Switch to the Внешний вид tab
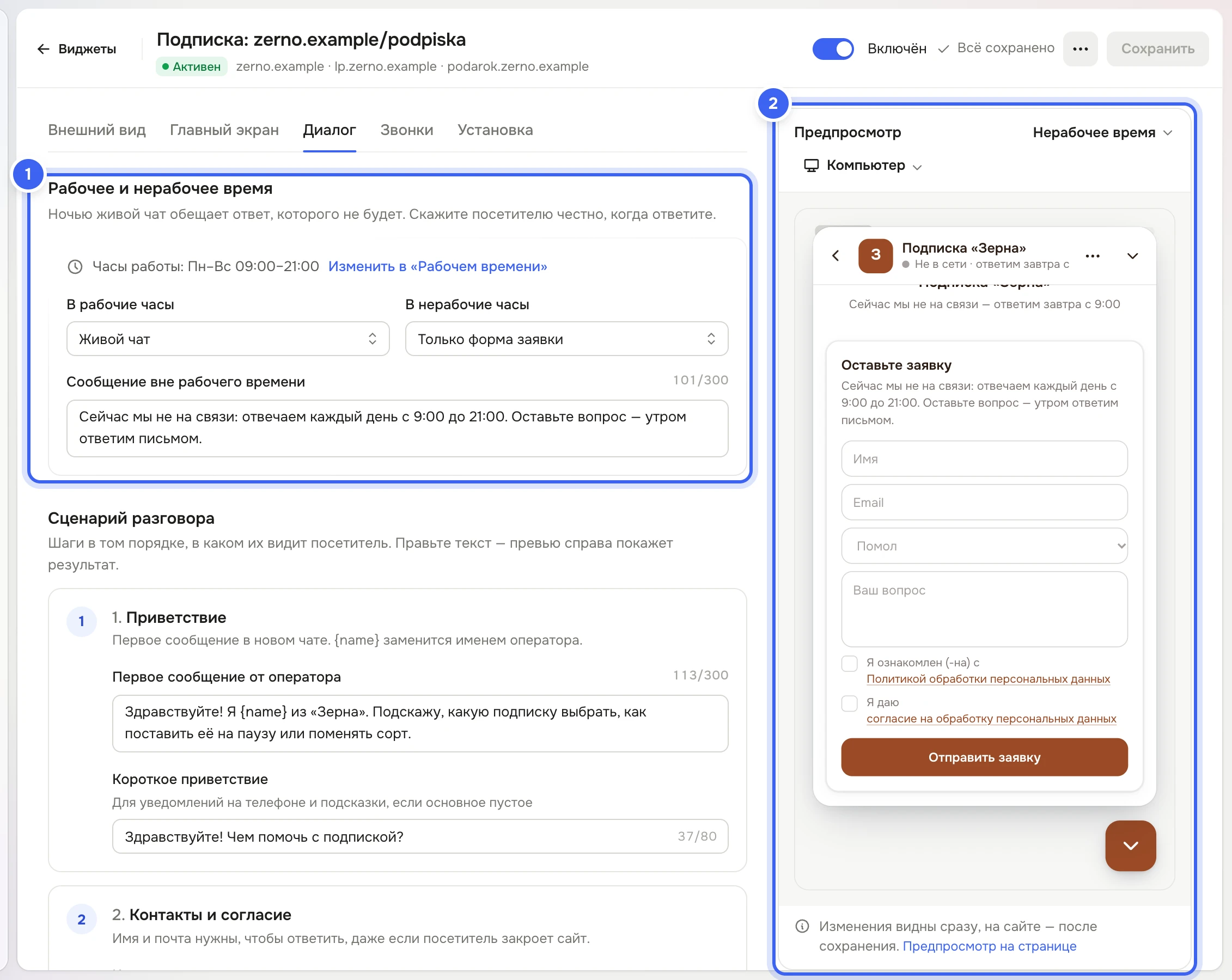1232x980 pixels. click(96, 130)
